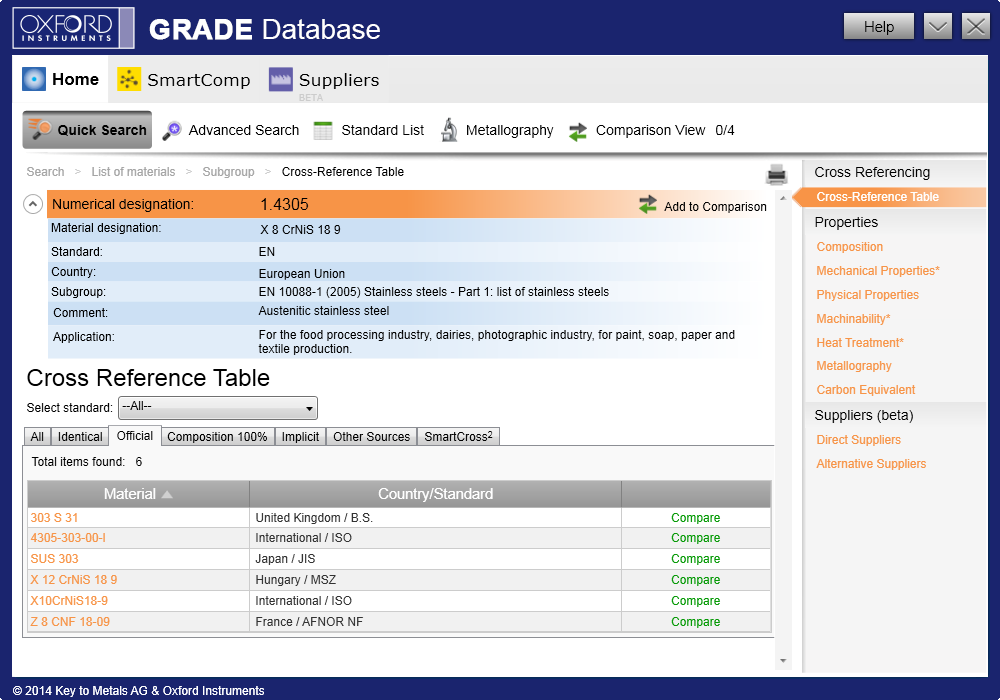Open material X 12 CrNiS 18 9
1000x700 pixels.
tap(74, 580)
